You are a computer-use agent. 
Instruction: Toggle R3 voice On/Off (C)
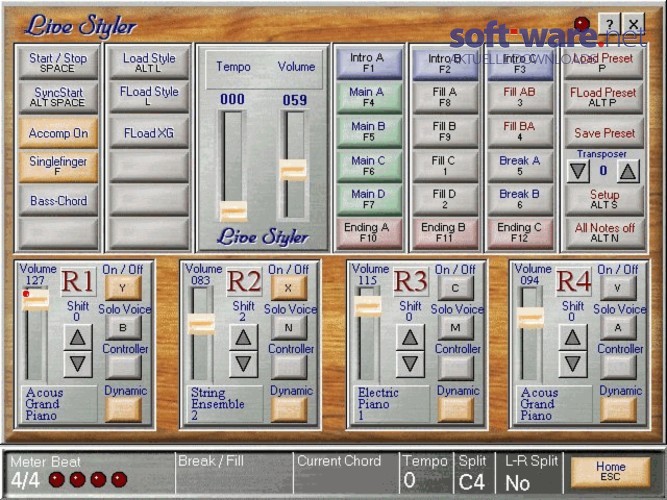455,288
